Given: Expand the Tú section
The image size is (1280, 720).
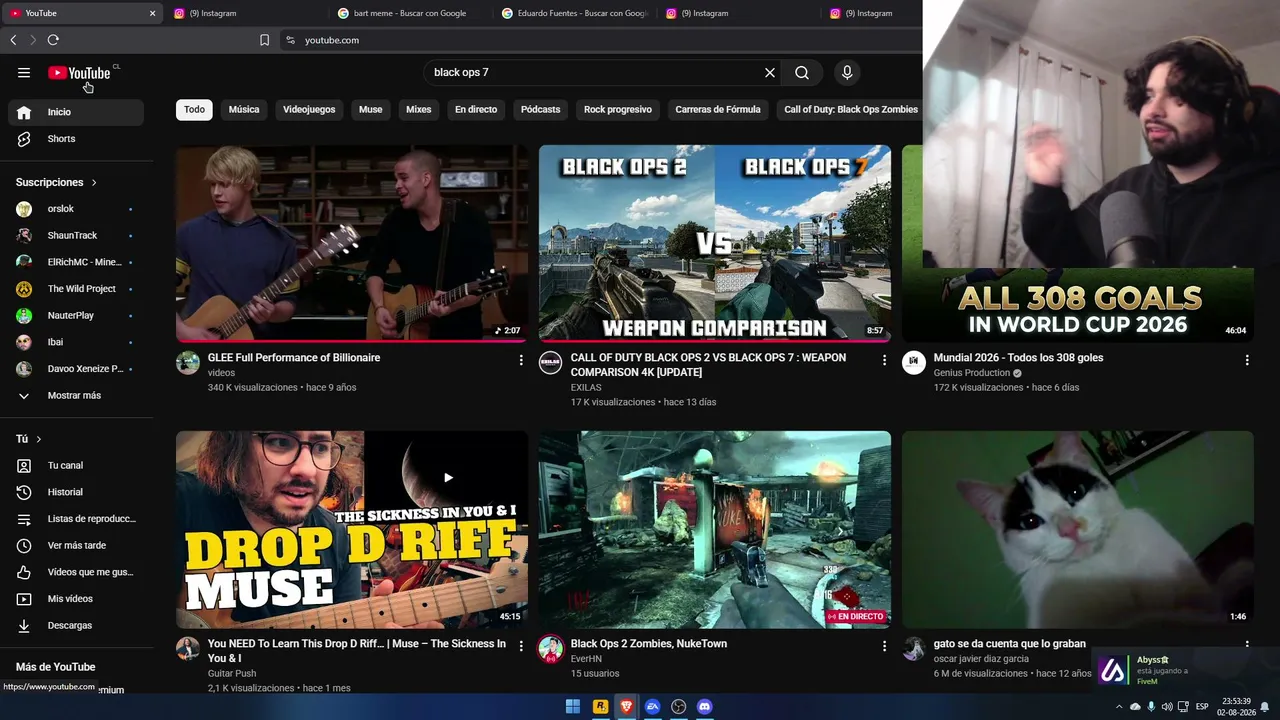Looking at the screenshot, I should pos(29,439).
